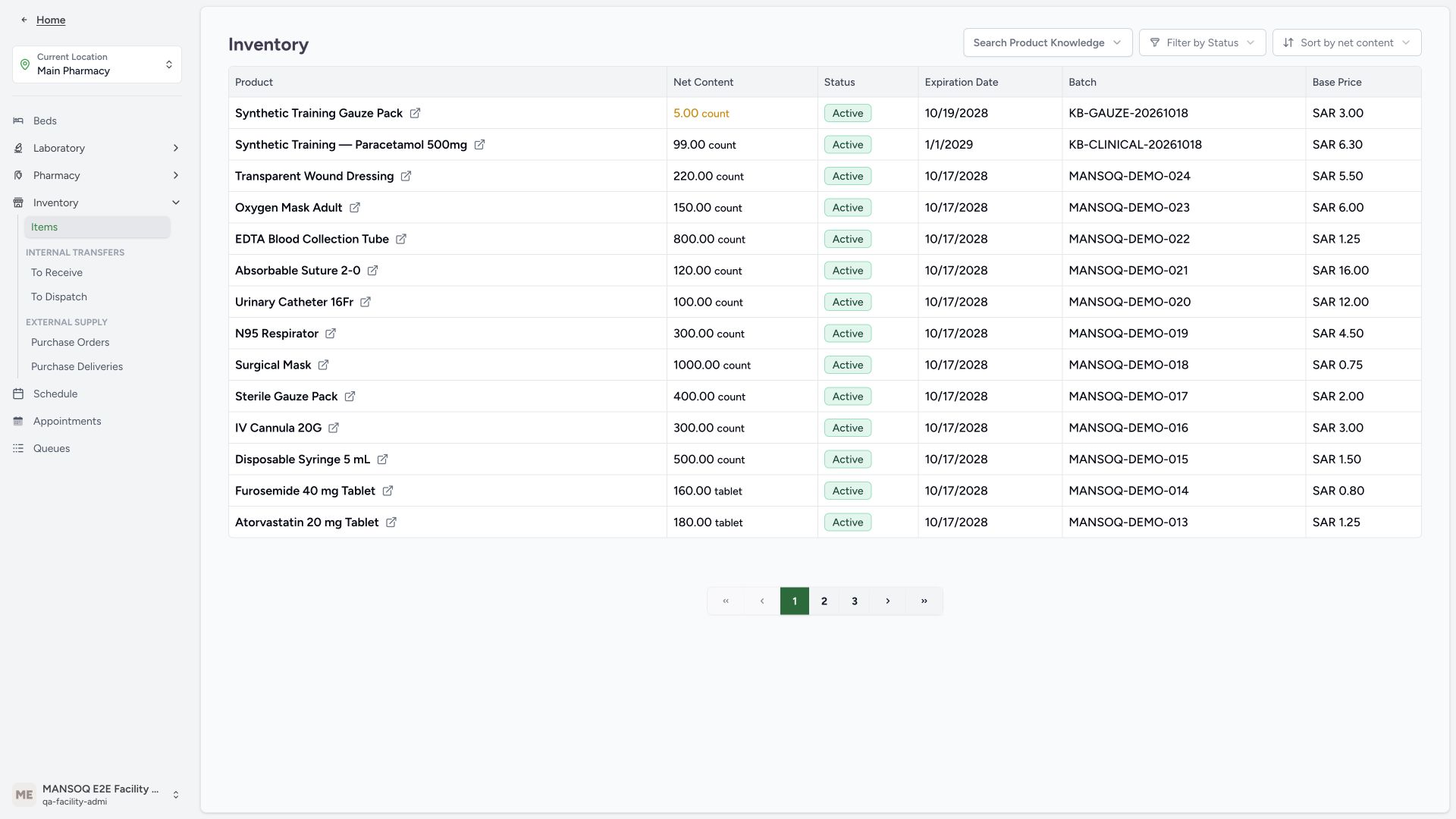Screen dimensions: 1456x819
Task: Open EDTA Blood Collection Tube link icon
Action: (x=401, y=239)
